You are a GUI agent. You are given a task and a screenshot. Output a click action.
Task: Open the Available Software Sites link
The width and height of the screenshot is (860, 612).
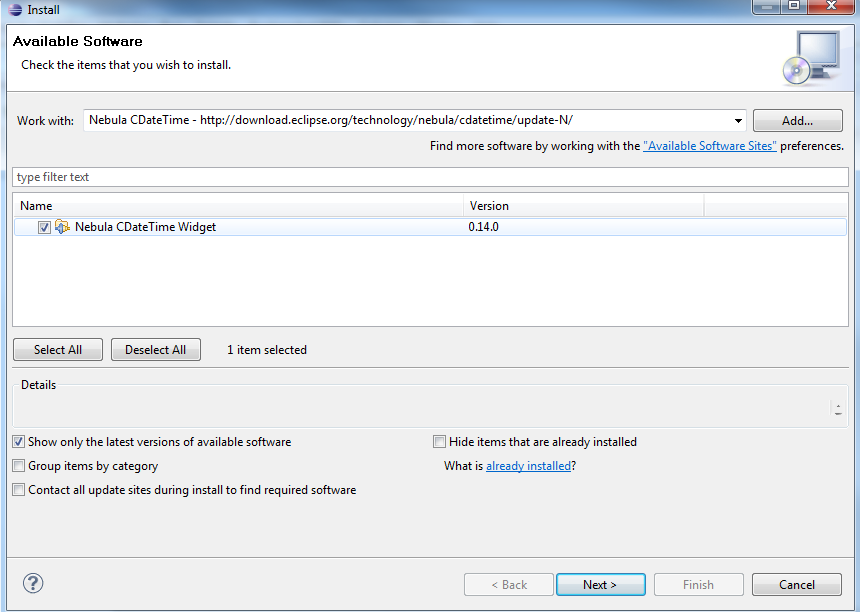[x=710, y=146]
